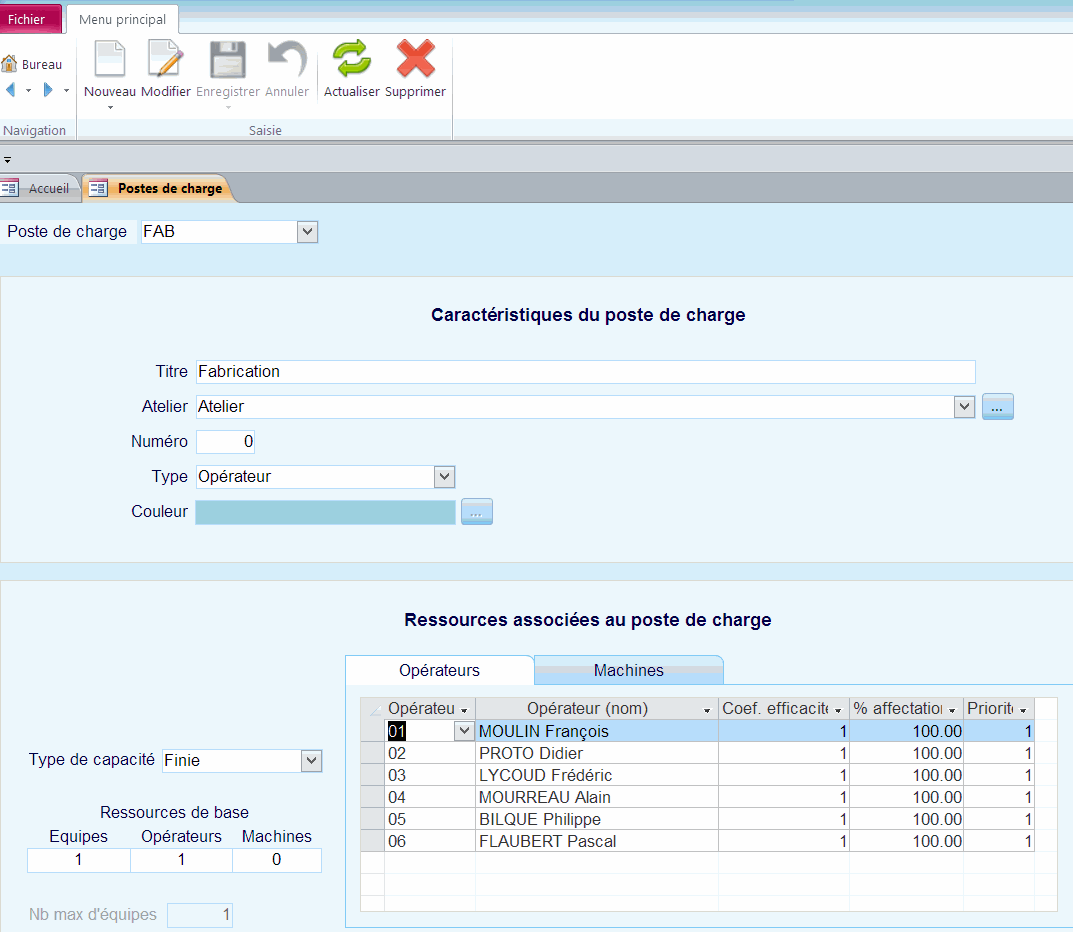
Task: Open the Type dropdown showing Opérateur
Action: pos(443,476)
